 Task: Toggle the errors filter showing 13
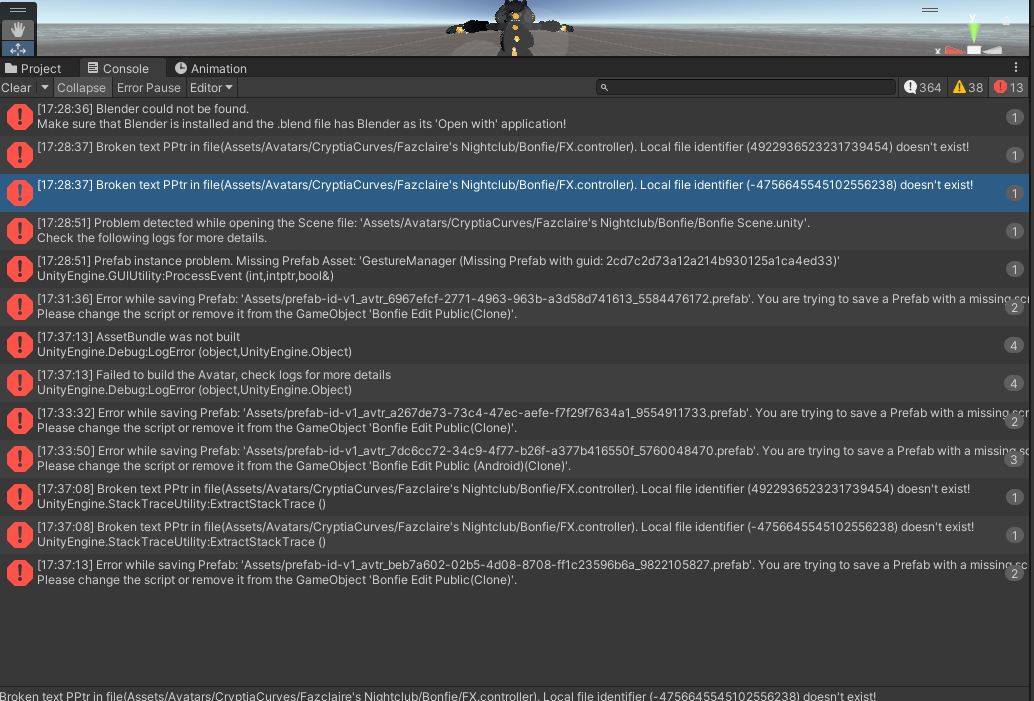1008,88
